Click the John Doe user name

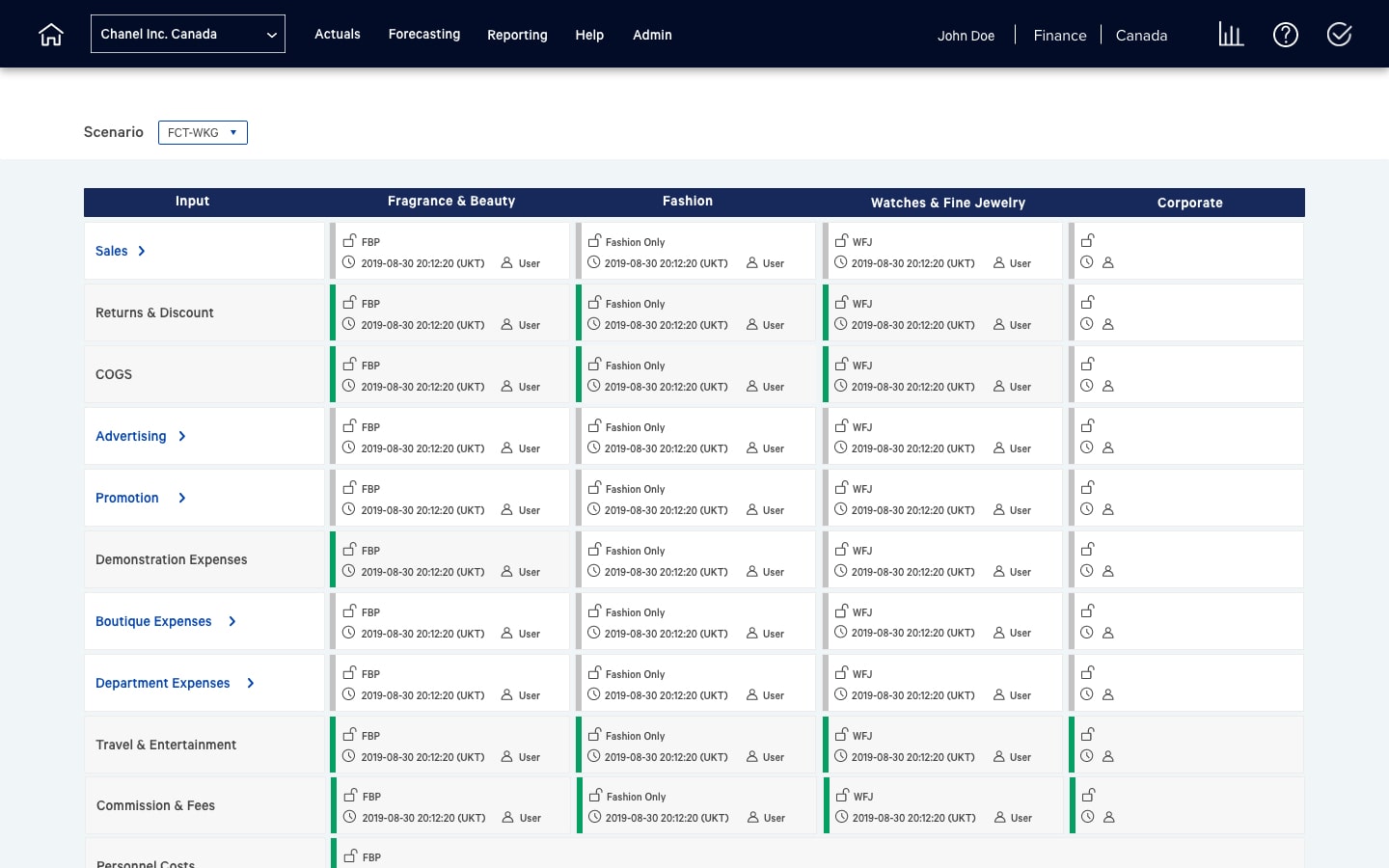click(966, 36)
